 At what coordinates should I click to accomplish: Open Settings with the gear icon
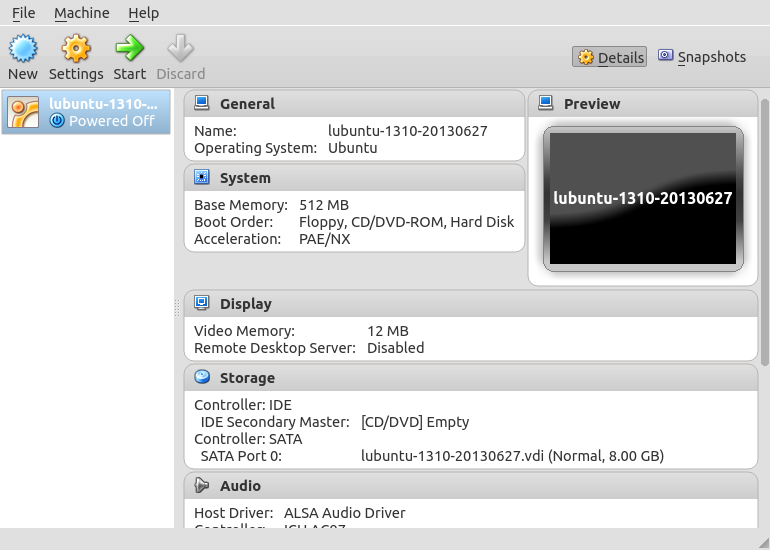pyautogui.click(x=76, y=48)
